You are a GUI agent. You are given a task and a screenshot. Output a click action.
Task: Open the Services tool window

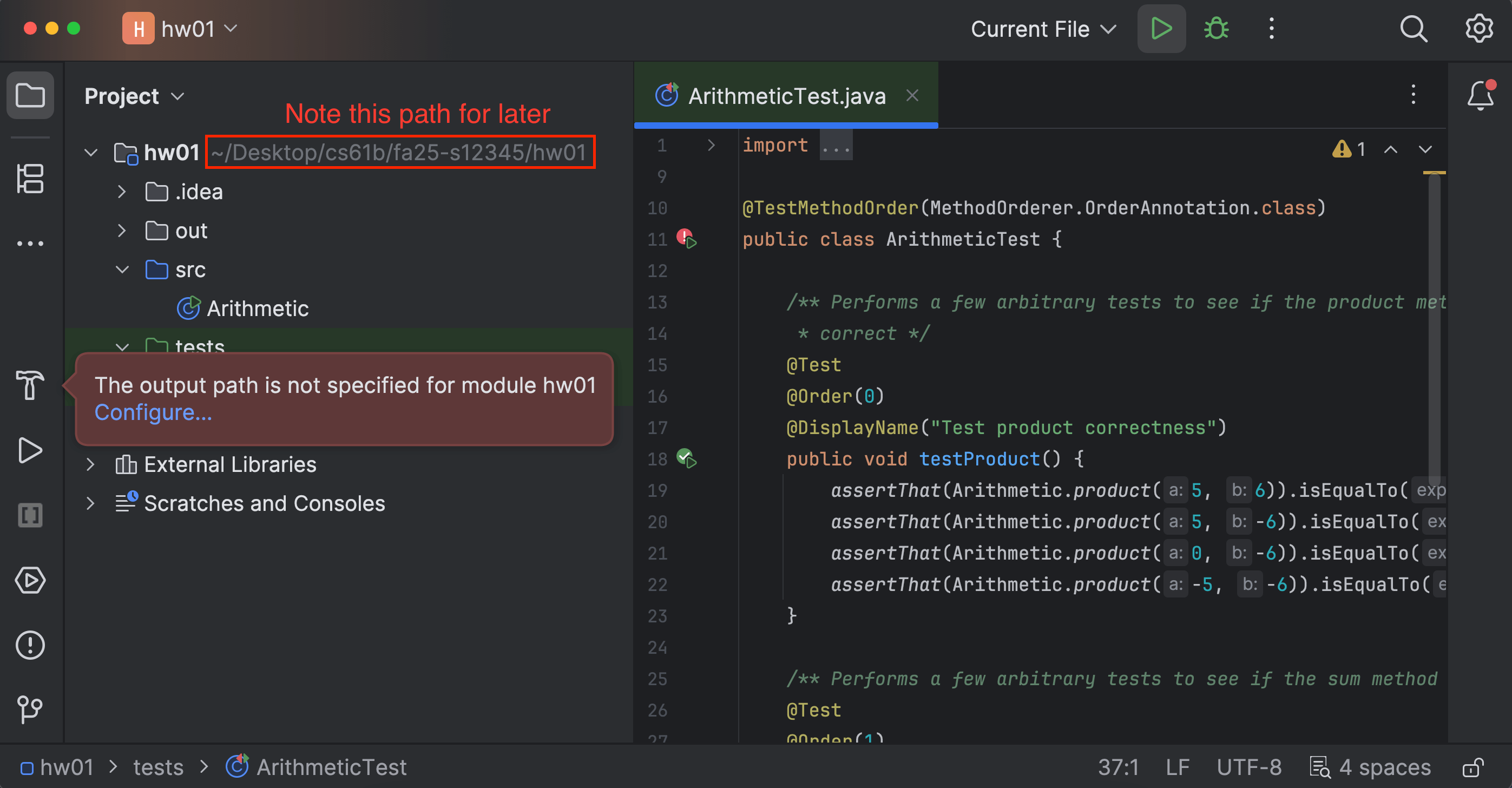coord(30,581)
